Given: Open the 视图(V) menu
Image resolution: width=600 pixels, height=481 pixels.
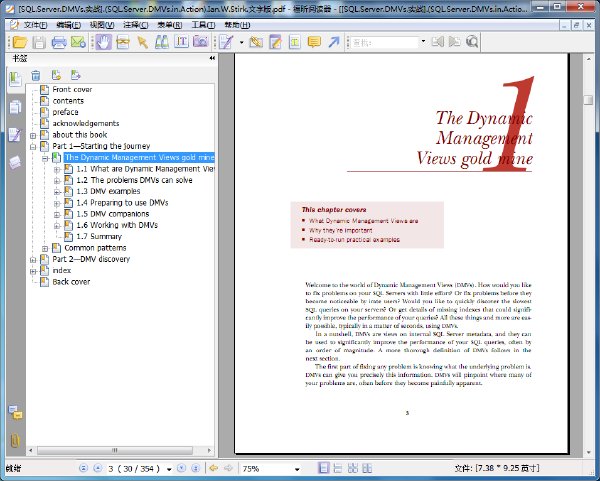Looking at the screenshot, I should [x=102, y=25].
